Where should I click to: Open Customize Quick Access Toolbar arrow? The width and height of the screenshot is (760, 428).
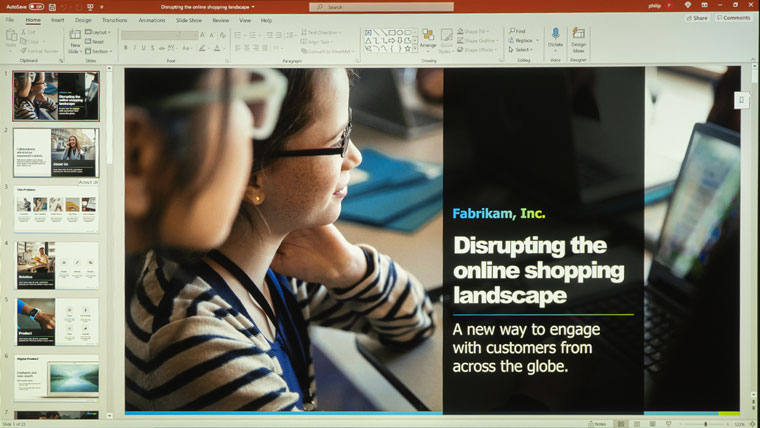click(x=102, y=7)
